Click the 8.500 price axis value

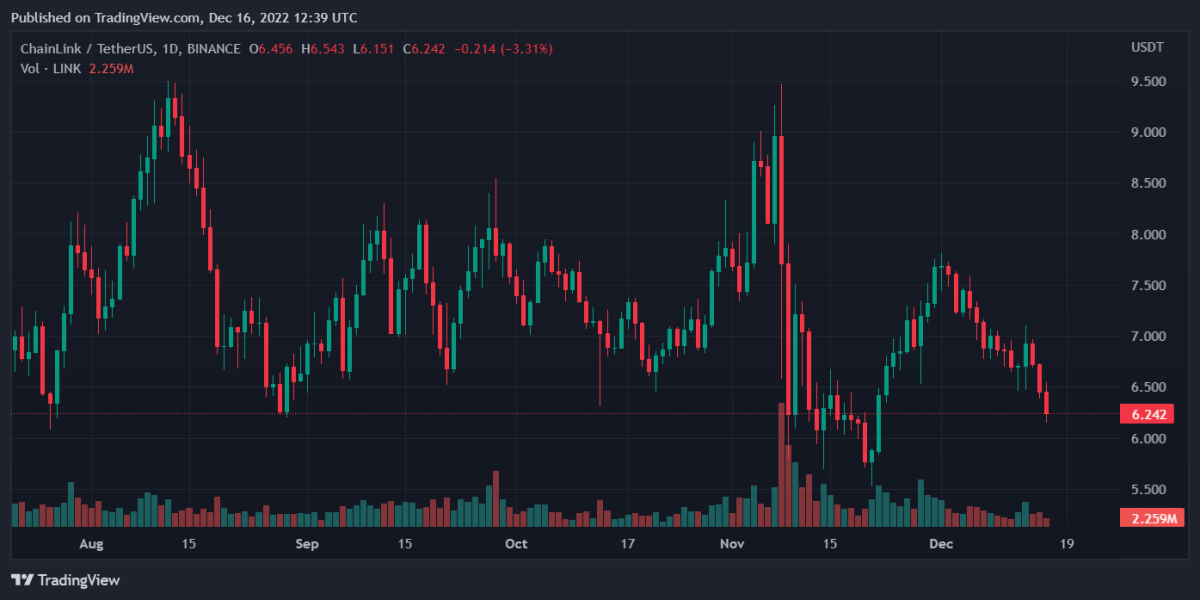click(1148, 184)
